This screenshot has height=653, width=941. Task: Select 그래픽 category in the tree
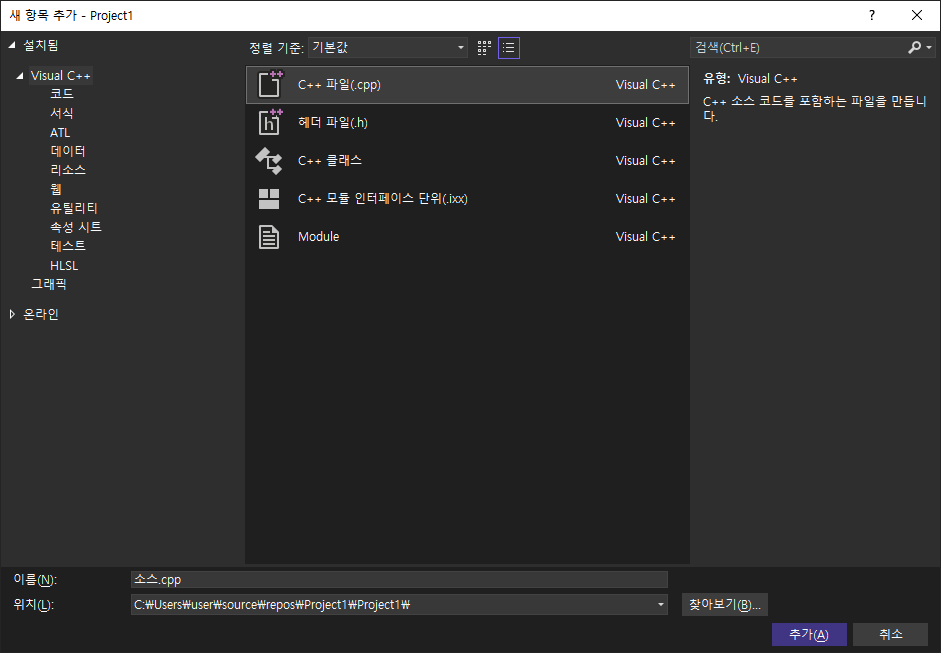[49, 284]
